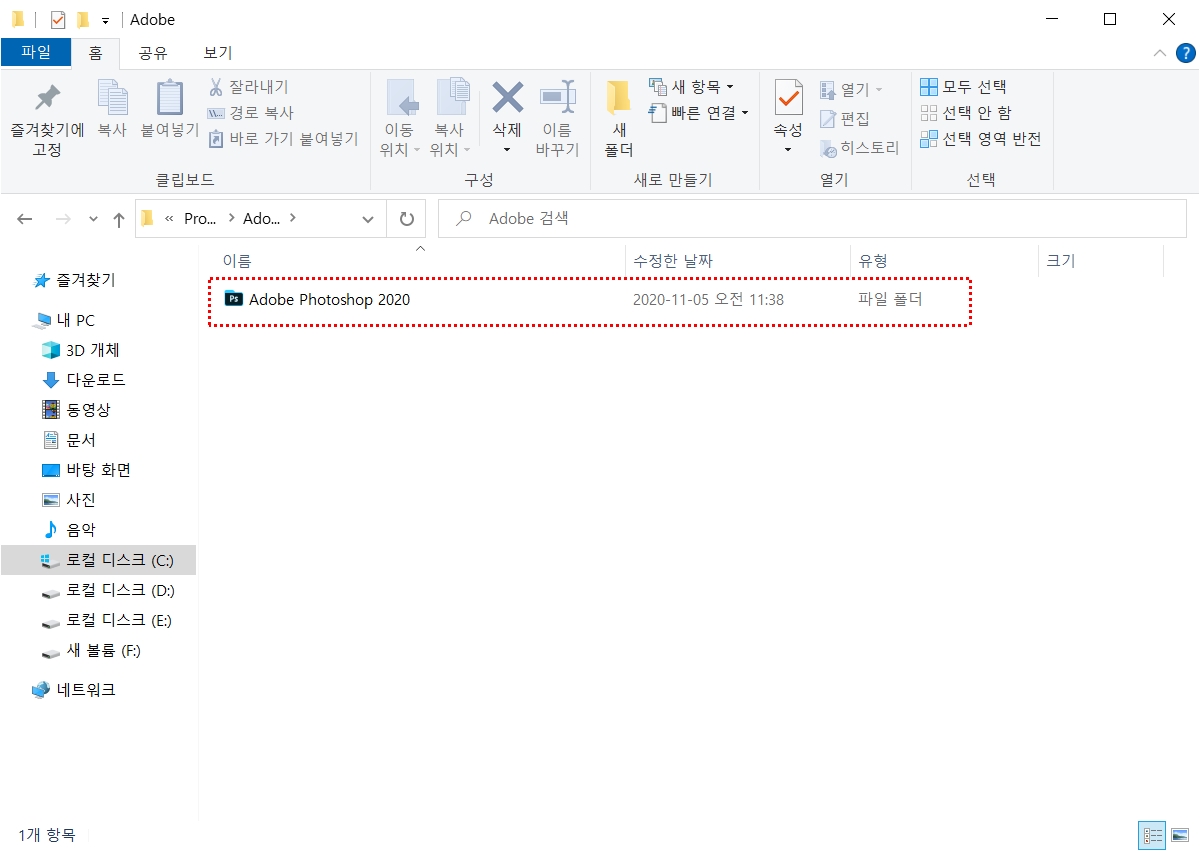Click 열기 (Open) in the ribbon
1200x851 pixels.
click(851, 90)
